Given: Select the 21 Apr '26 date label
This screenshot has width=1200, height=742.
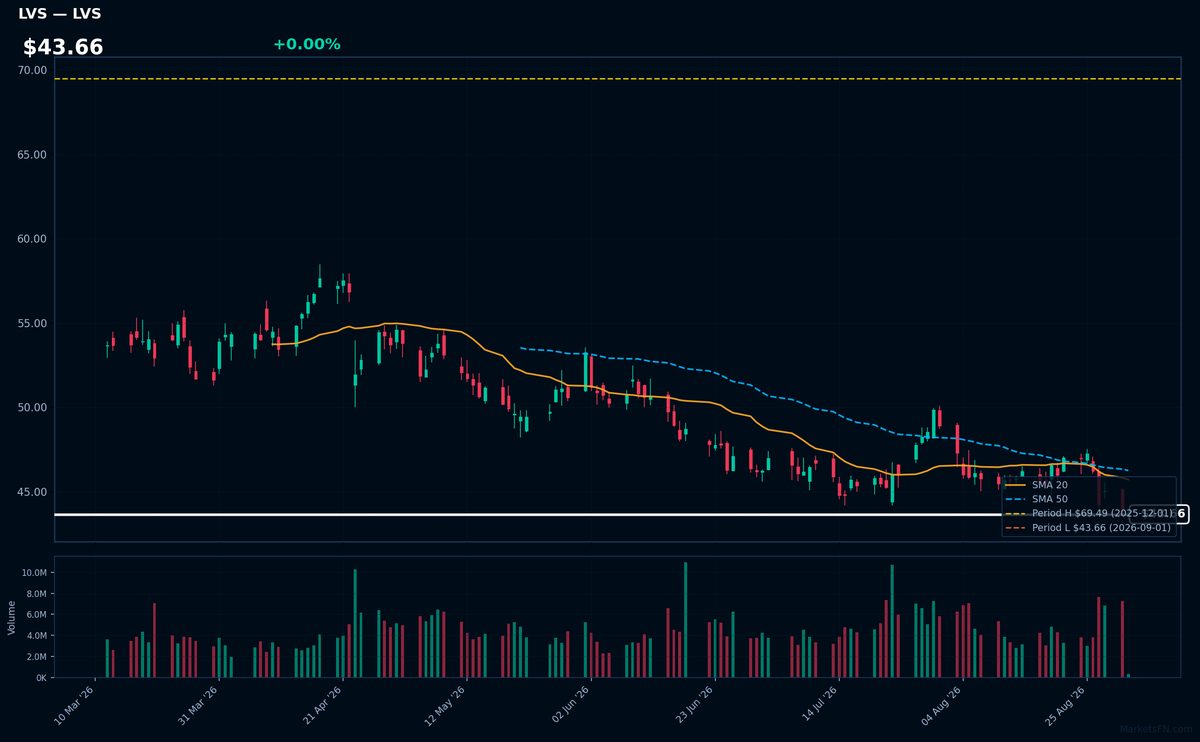Looking at the screenshot, I should 322,704.
